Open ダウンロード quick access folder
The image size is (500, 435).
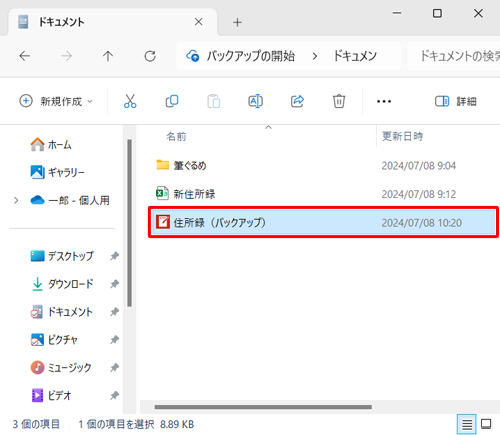62,284
